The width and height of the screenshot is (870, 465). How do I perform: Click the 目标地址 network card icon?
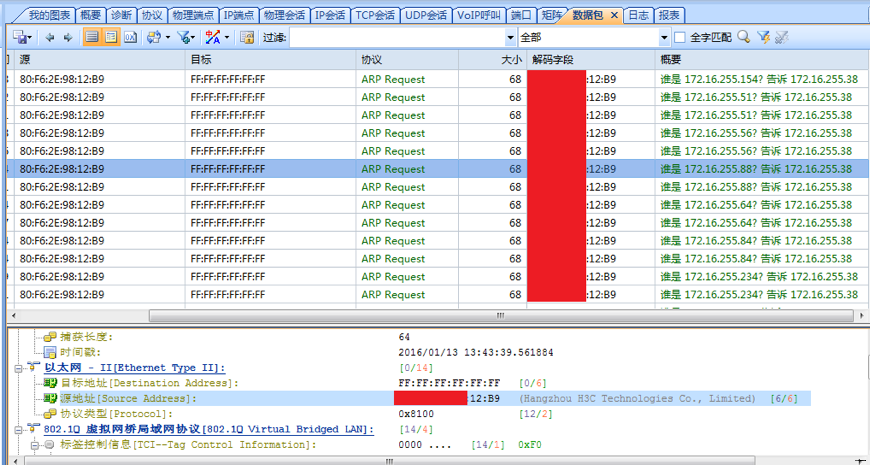50,383
